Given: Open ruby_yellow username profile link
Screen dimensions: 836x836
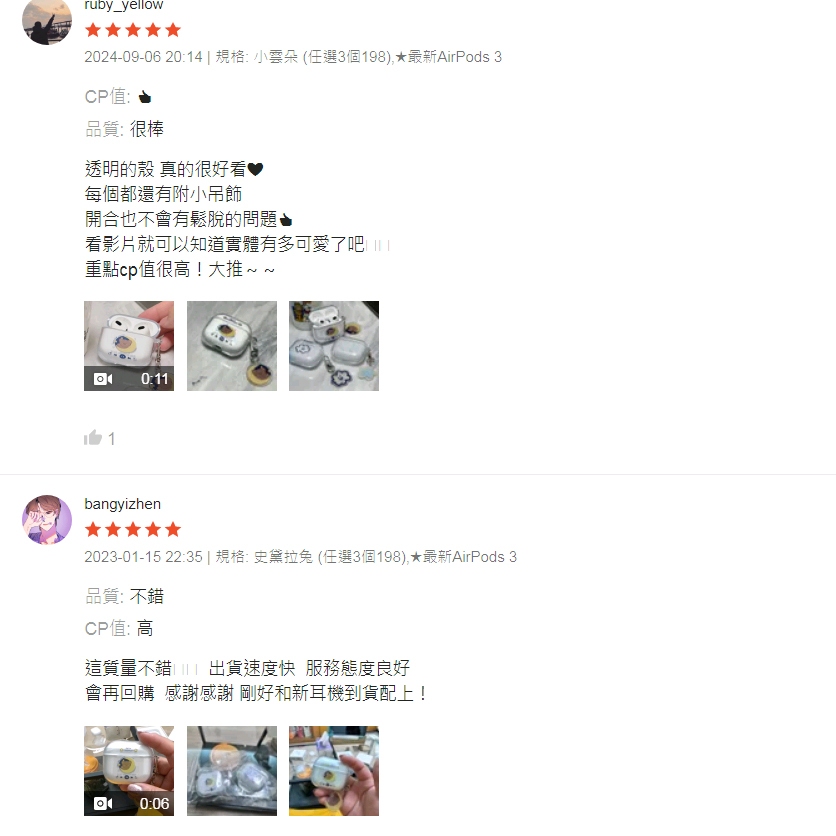Looking at the screenshot, I should (124, 5).
